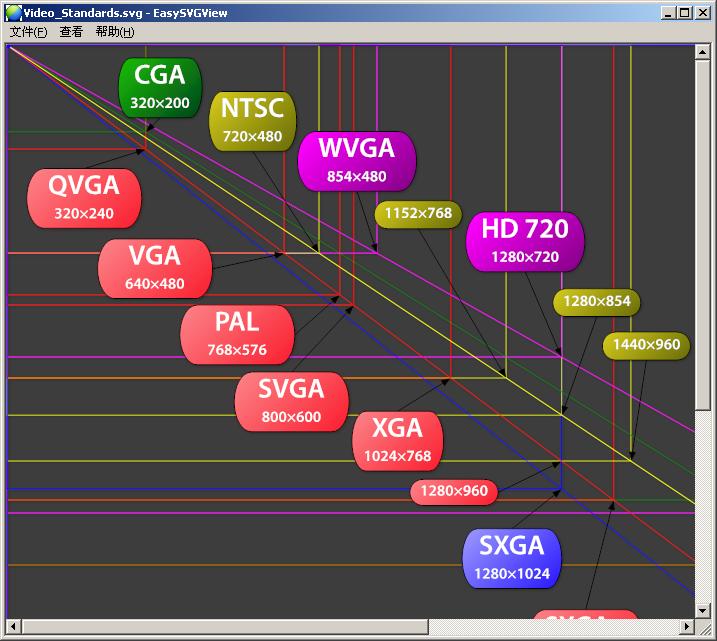Click the vertical scrollbar up arrow
717x641 pixels.
[702, 53]
